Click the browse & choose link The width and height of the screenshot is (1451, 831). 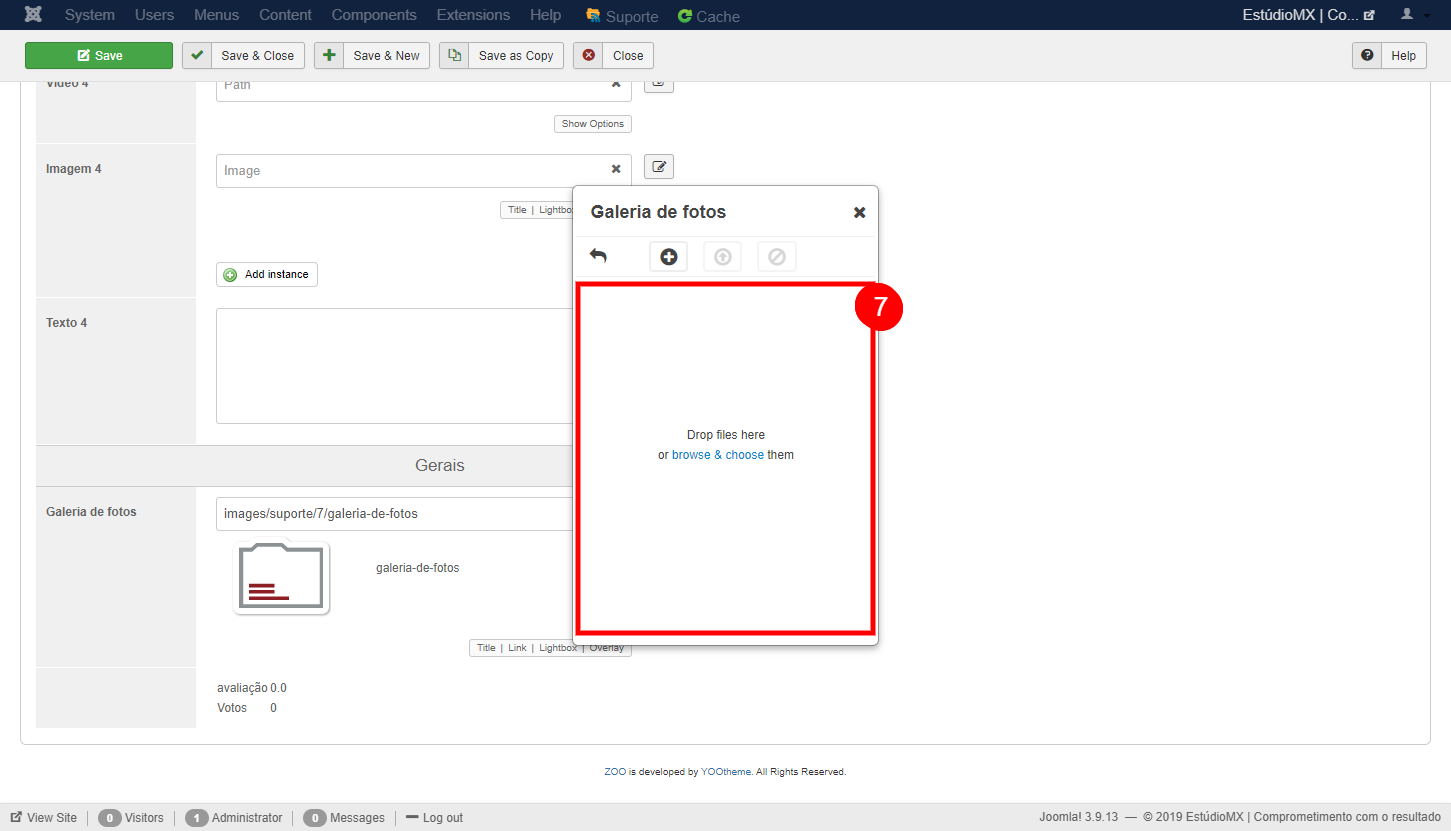[717, 455]
